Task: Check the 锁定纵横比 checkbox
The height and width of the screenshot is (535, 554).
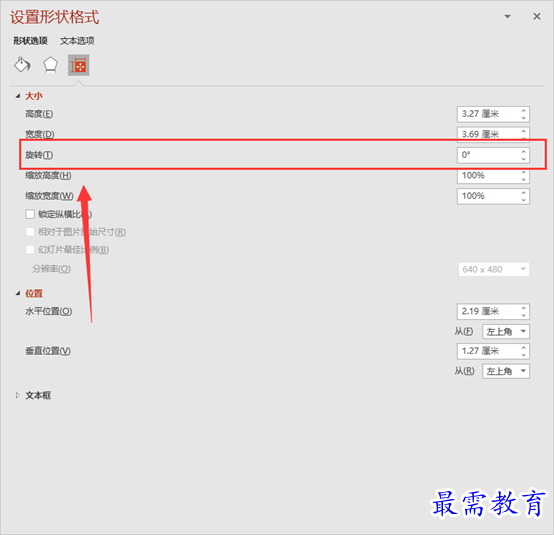Action: click(x=30, y=214)
